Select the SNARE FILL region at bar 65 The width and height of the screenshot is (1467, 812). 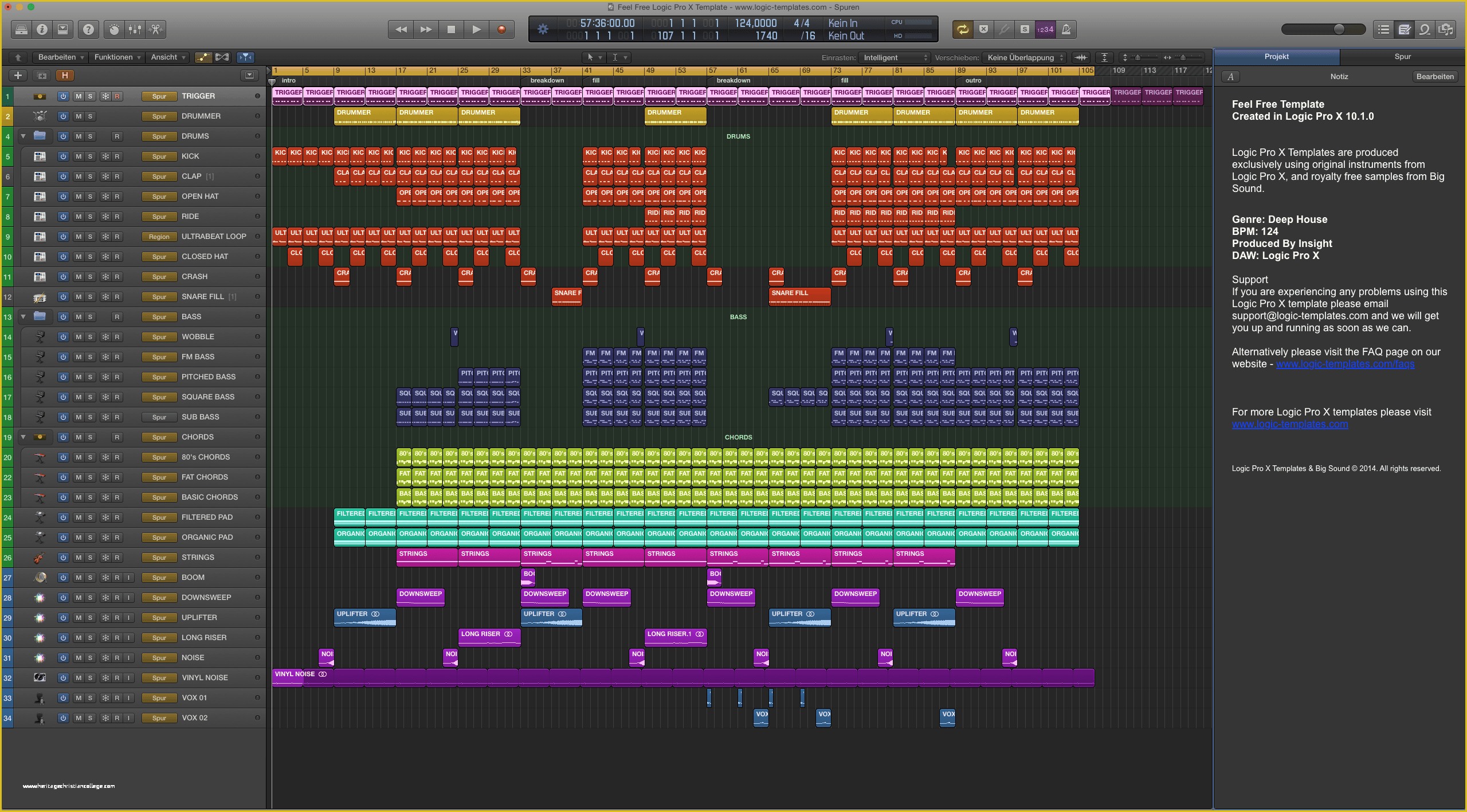[799, 296]
